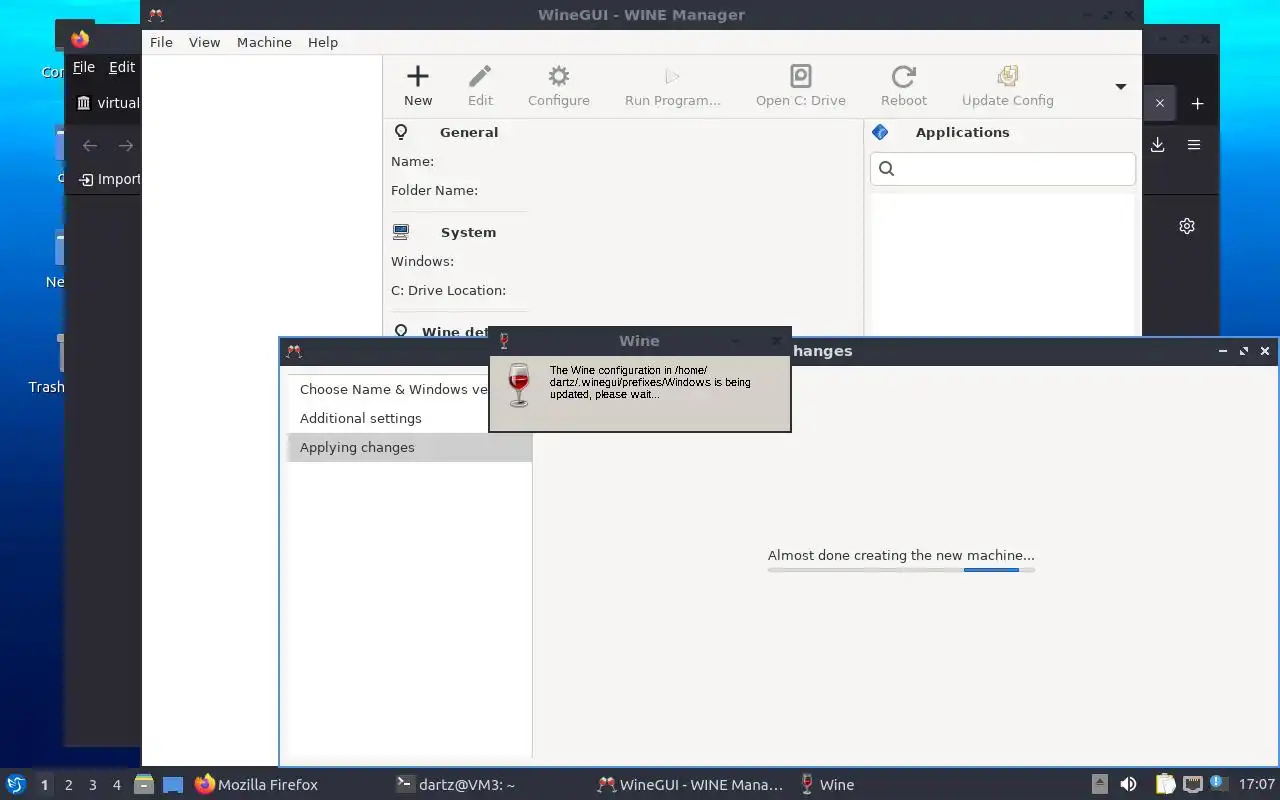Open Help menu in WineGUI

click(x=323, y=42)
